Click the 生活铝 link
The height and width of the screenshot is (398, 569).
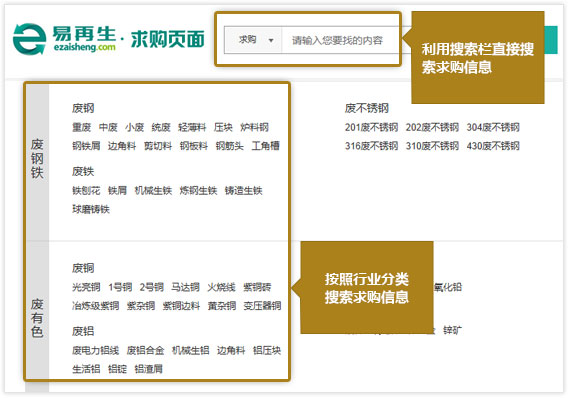point(86,369)
